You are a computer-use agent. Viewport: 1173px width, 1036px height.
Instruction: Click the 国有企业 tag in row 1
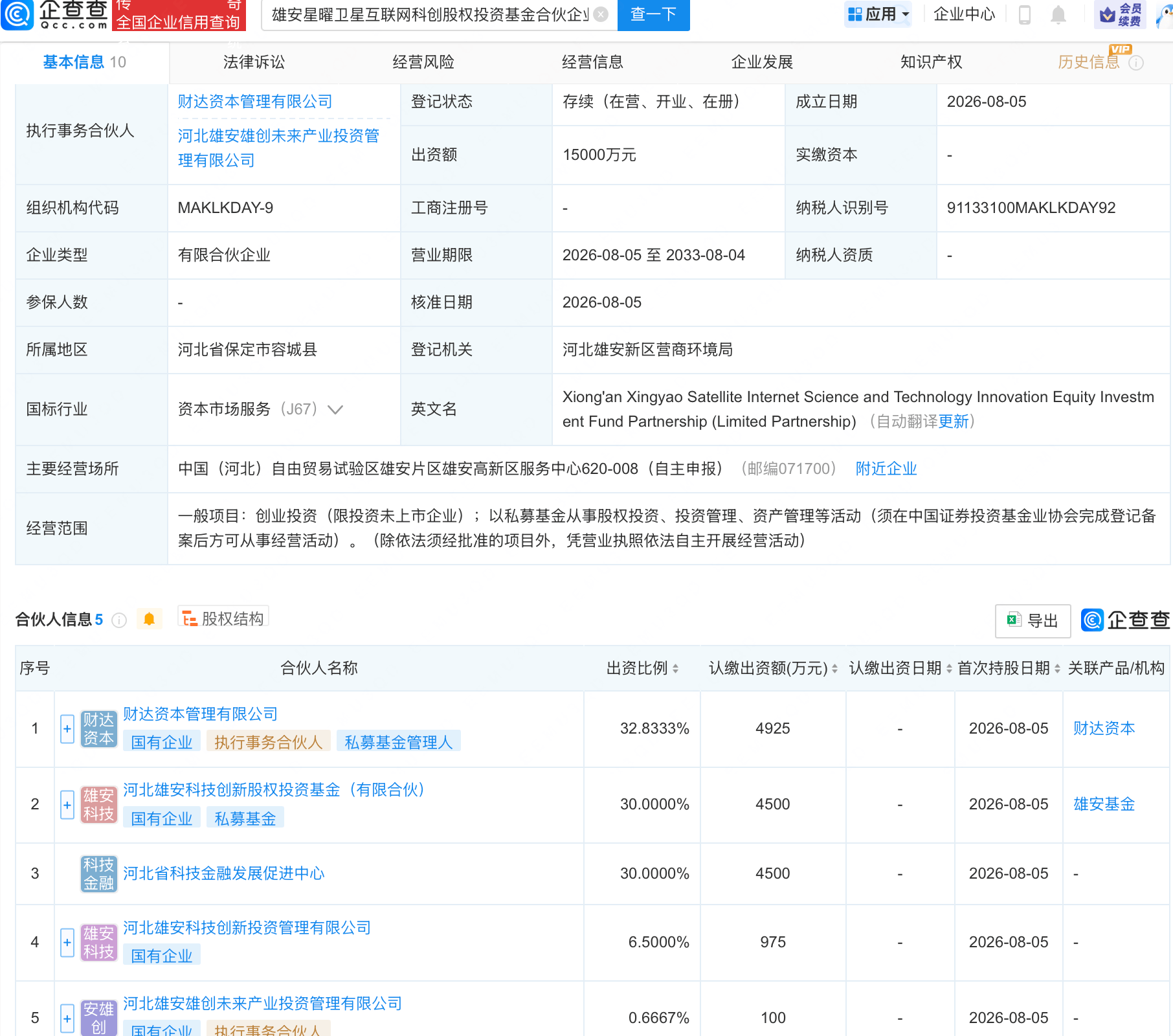coord(162,742)
